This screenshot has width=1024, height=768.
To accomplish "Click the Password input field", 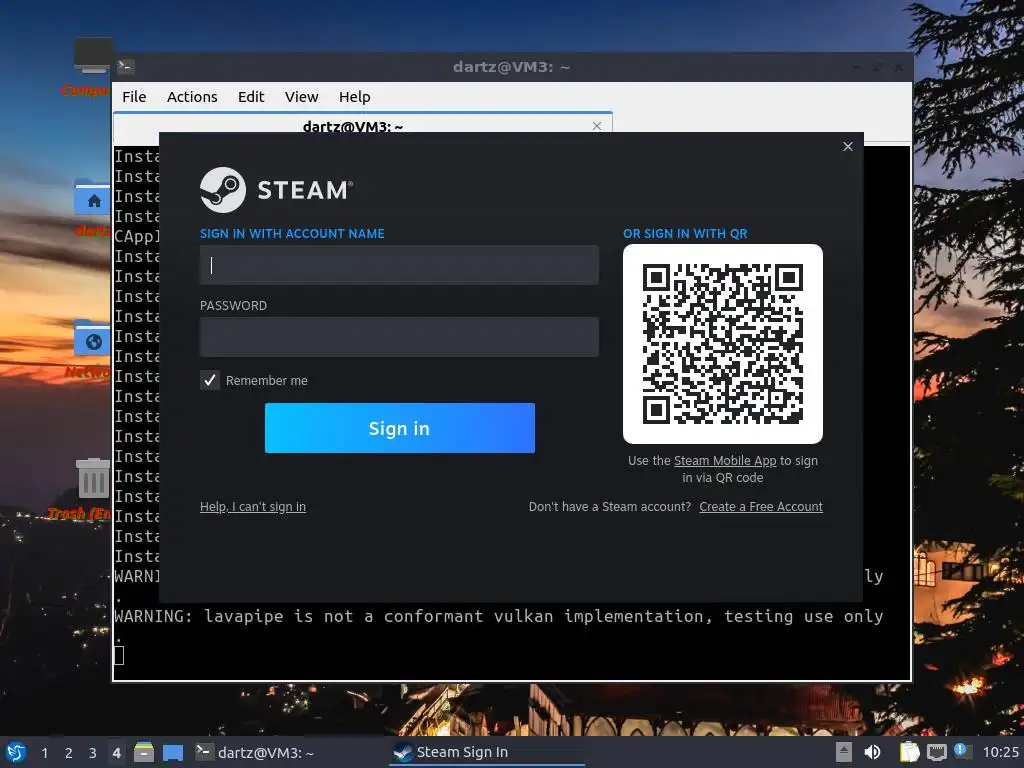I will coord(399,337).
